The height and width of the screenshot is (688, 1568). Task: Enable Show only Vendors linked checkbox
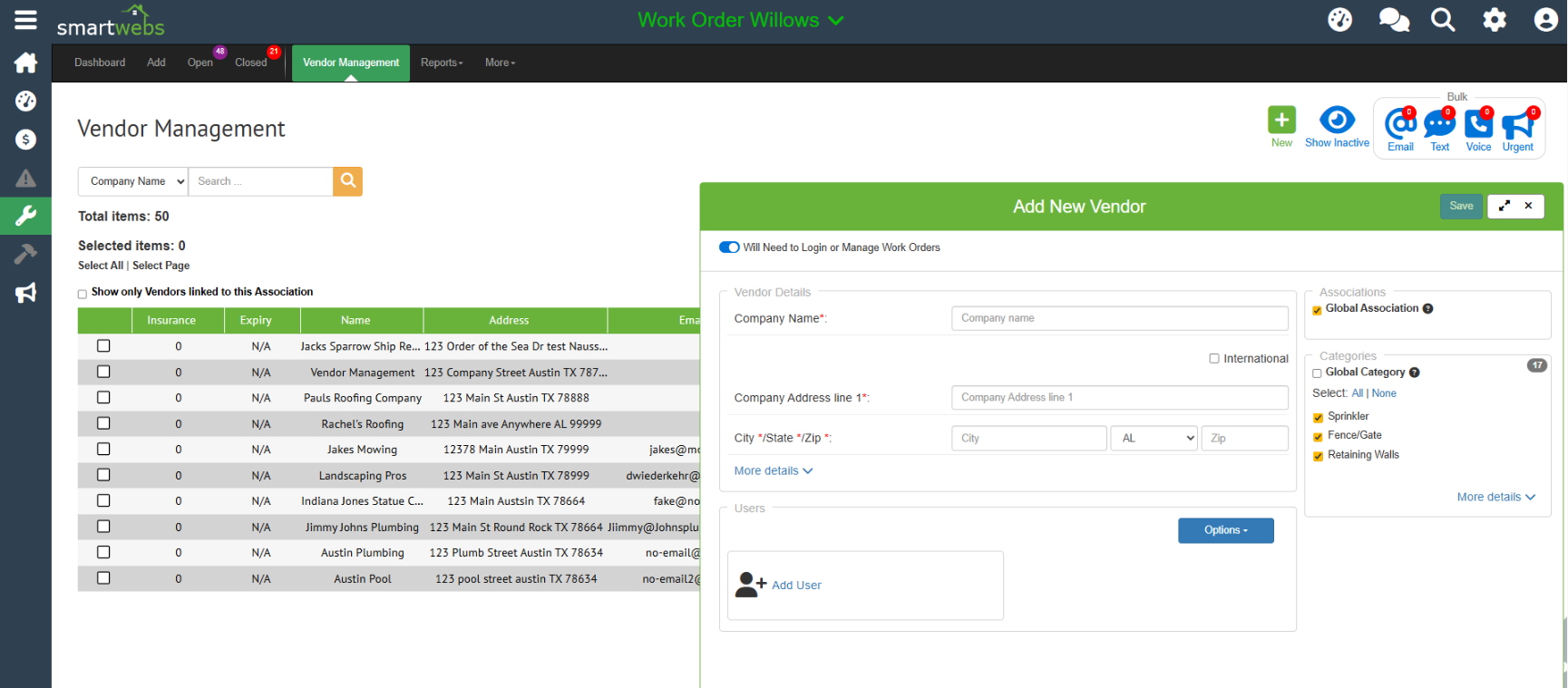pyautogui.click(x=83, y=294)
